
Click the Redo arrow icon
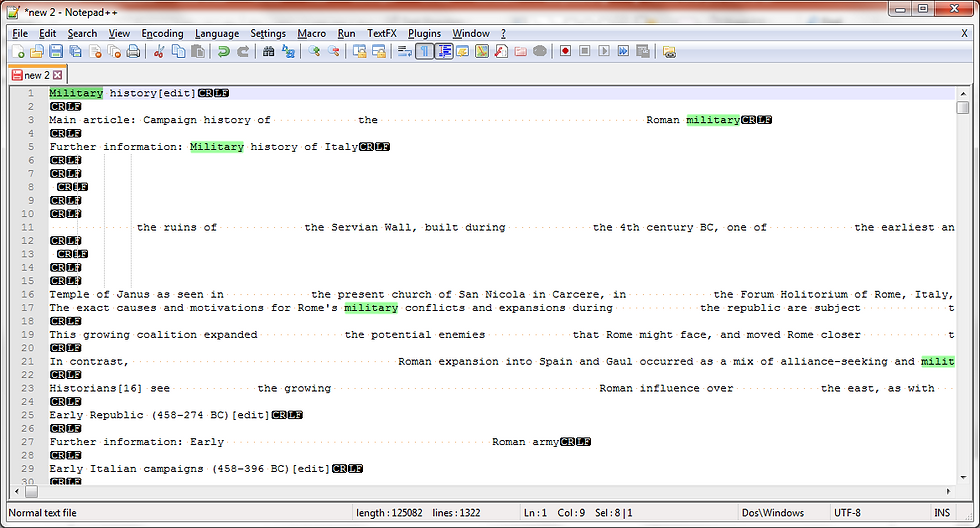(243, 52)
